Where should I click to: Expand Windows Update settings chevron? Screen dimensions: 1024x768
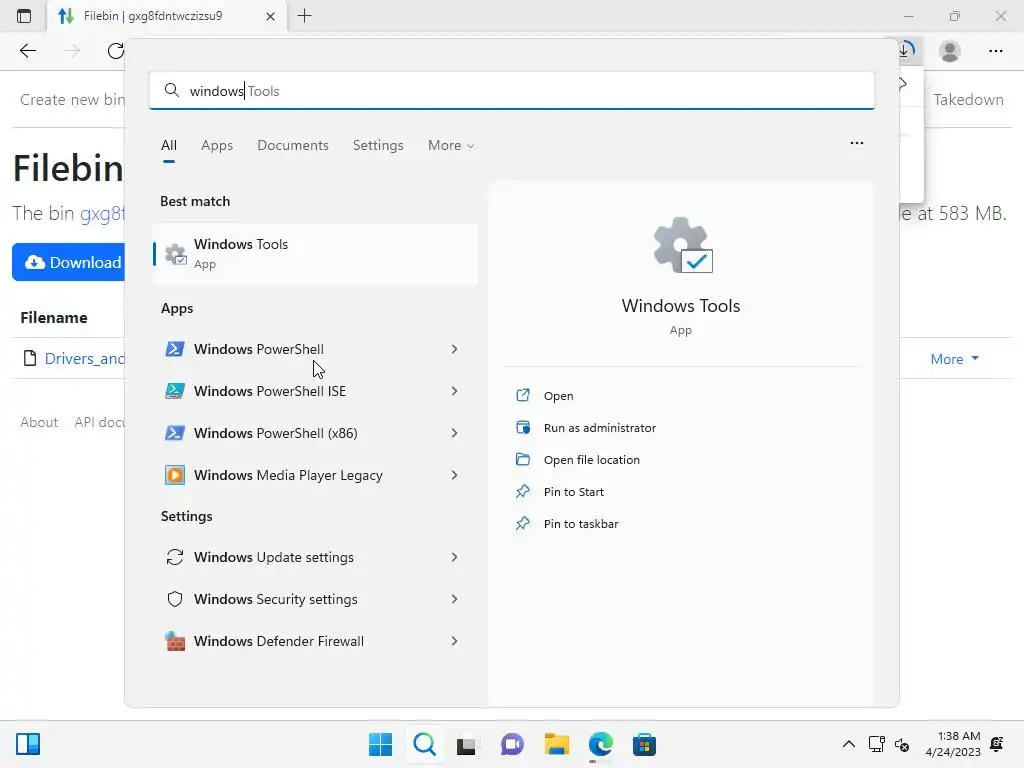click(x=455, y=557)
